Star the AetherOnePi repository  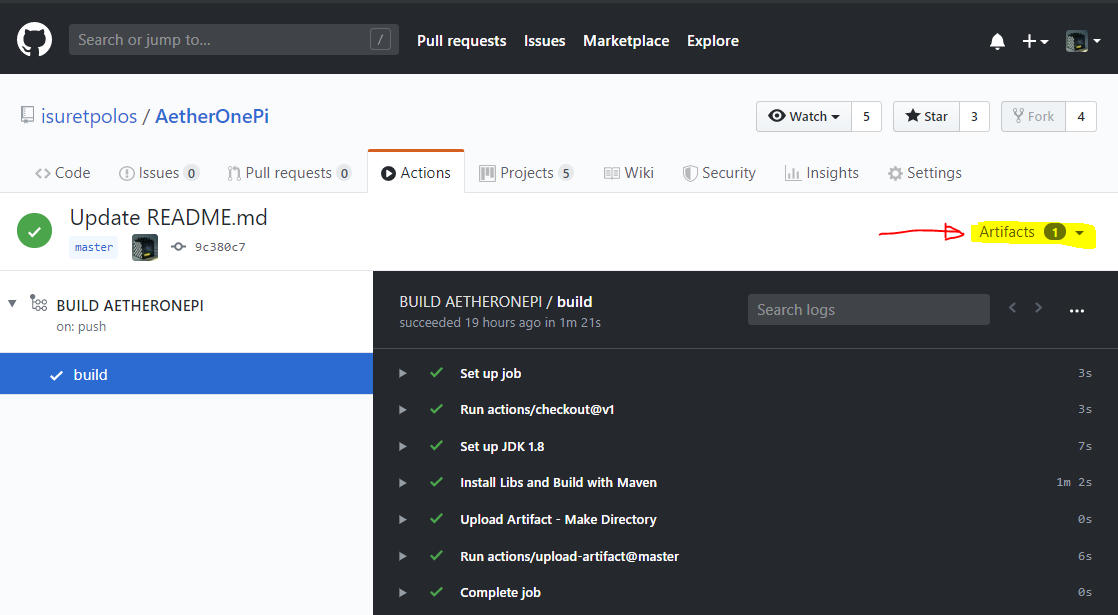point(926,116)
